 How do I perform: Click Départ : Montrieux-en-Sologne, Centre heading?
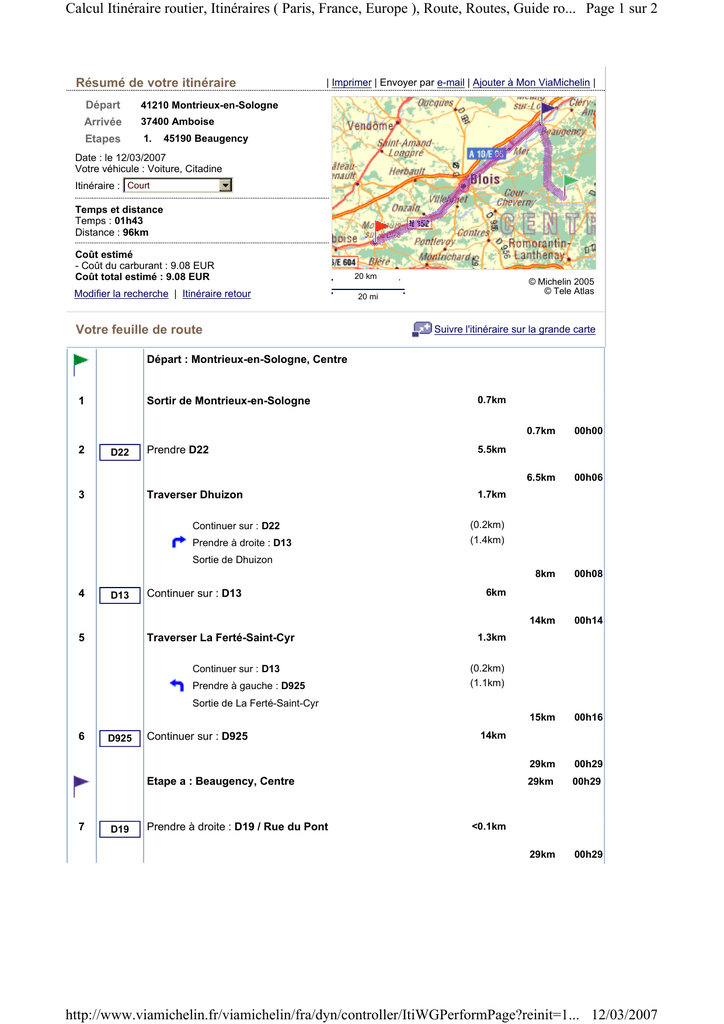click(x=247, y=359)
